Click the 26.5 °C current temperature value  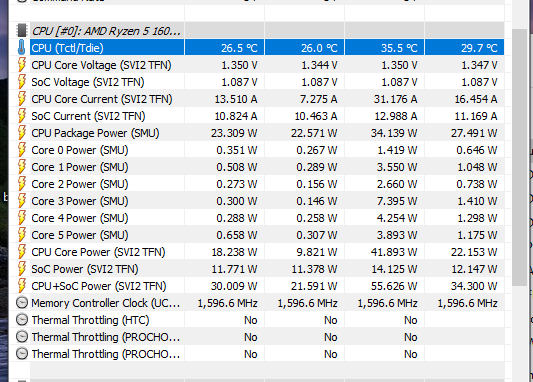[239, 48]
